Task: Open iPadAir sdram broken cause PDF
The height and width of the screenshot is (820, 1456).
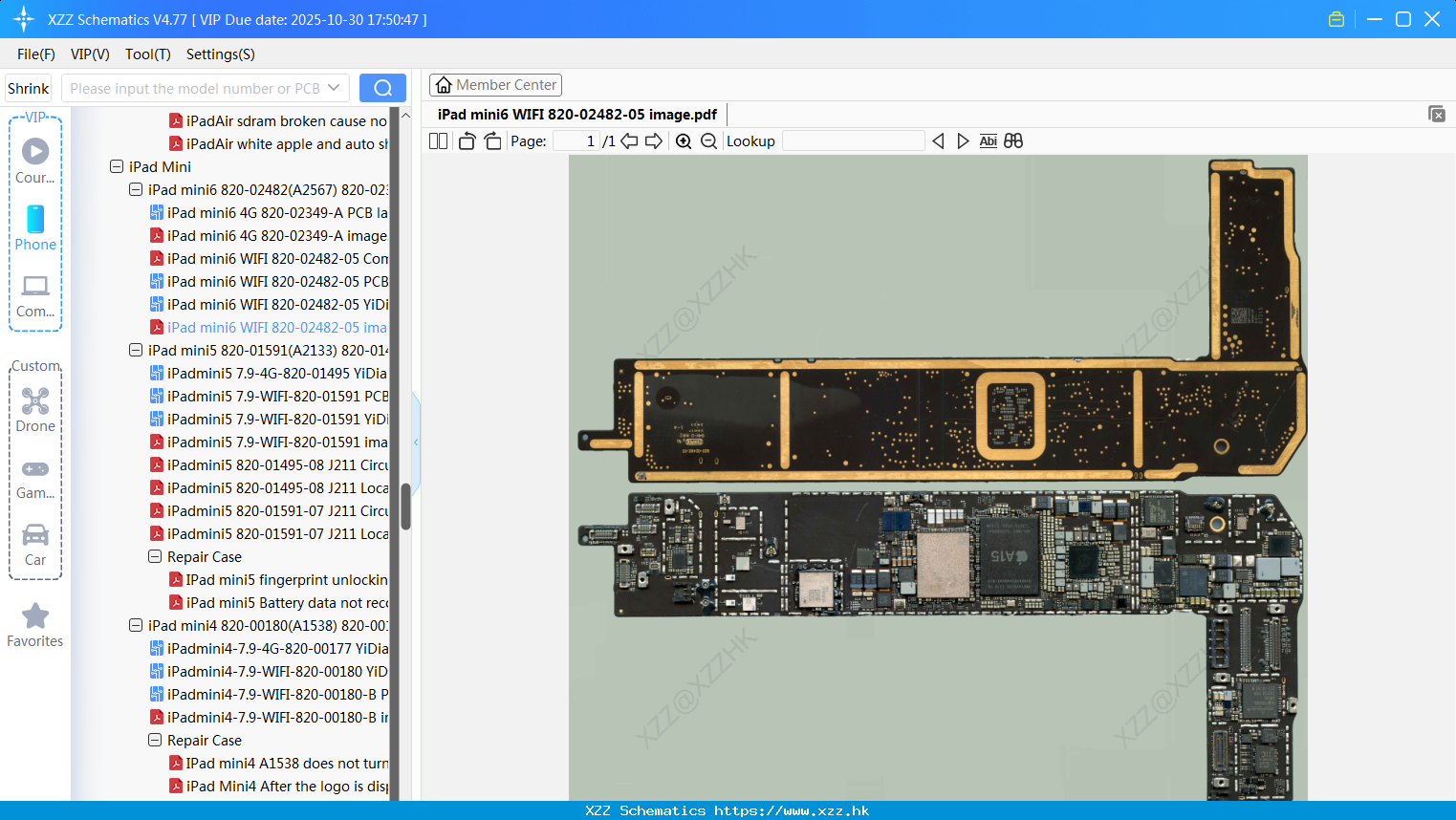Action: [278, 120]
